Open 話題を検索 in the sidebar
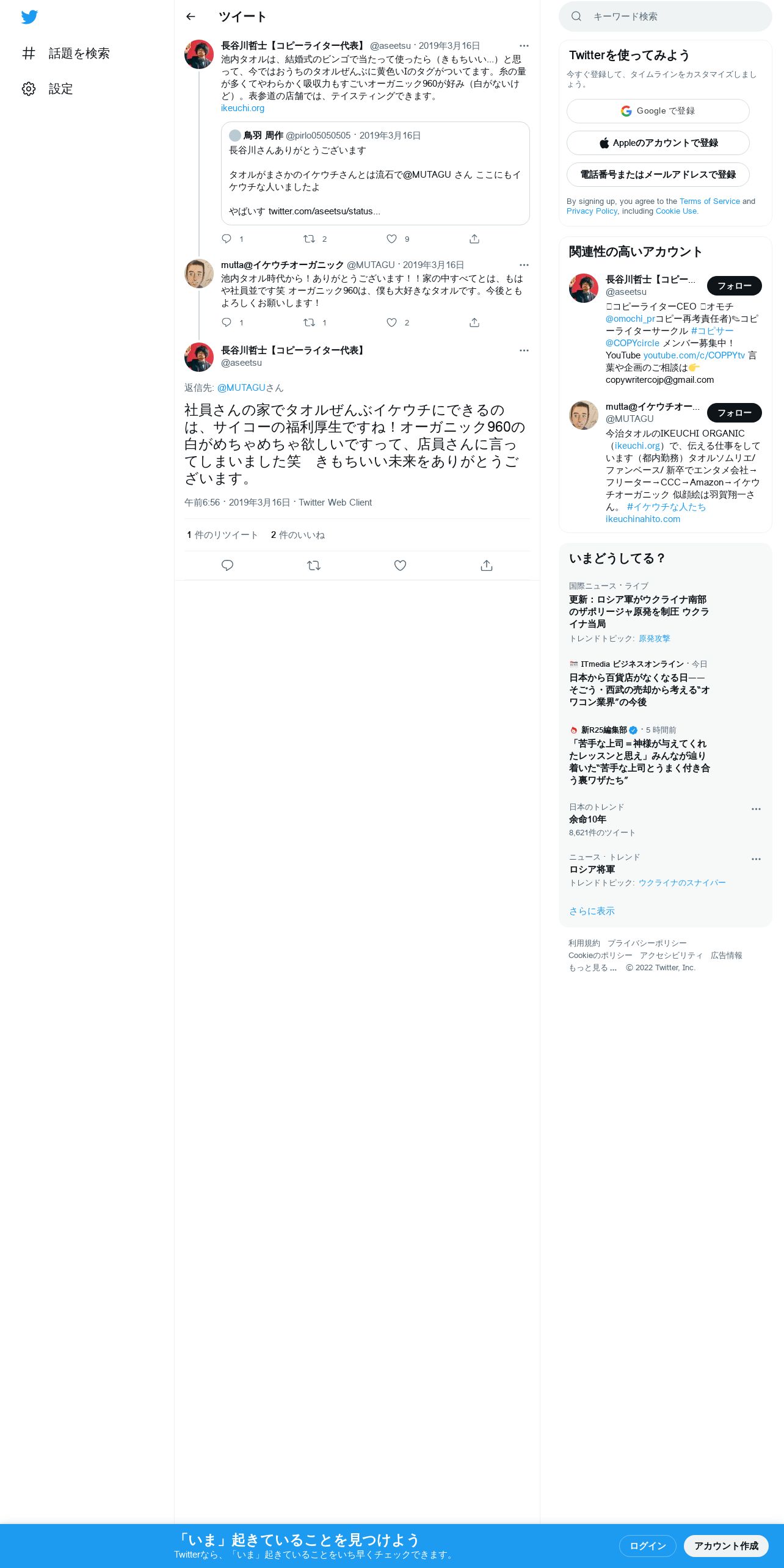The width and height of the screenshot is (784, 1568). 66,53
